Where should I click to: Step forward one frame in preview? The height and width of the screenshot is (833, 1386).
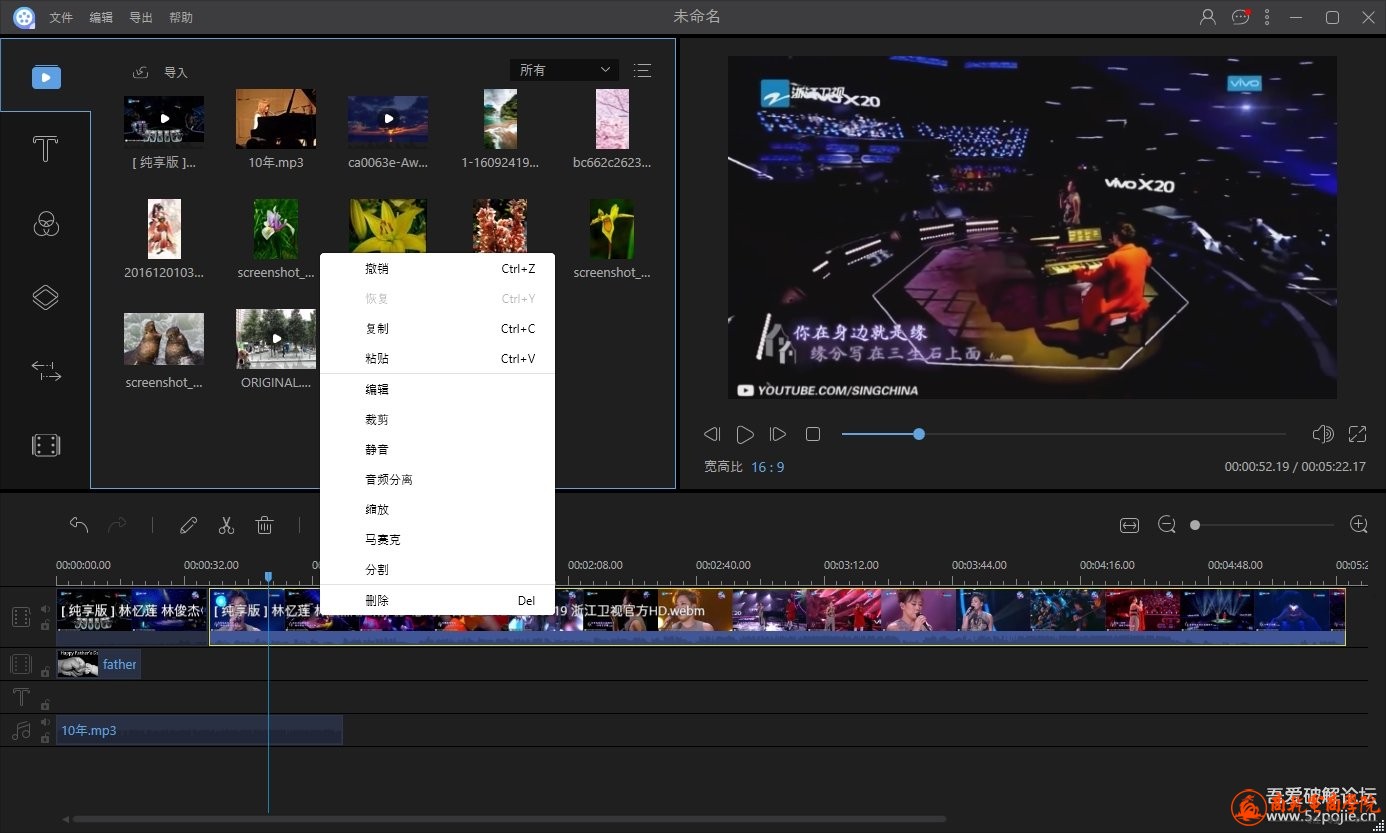(x=778, y=434)
